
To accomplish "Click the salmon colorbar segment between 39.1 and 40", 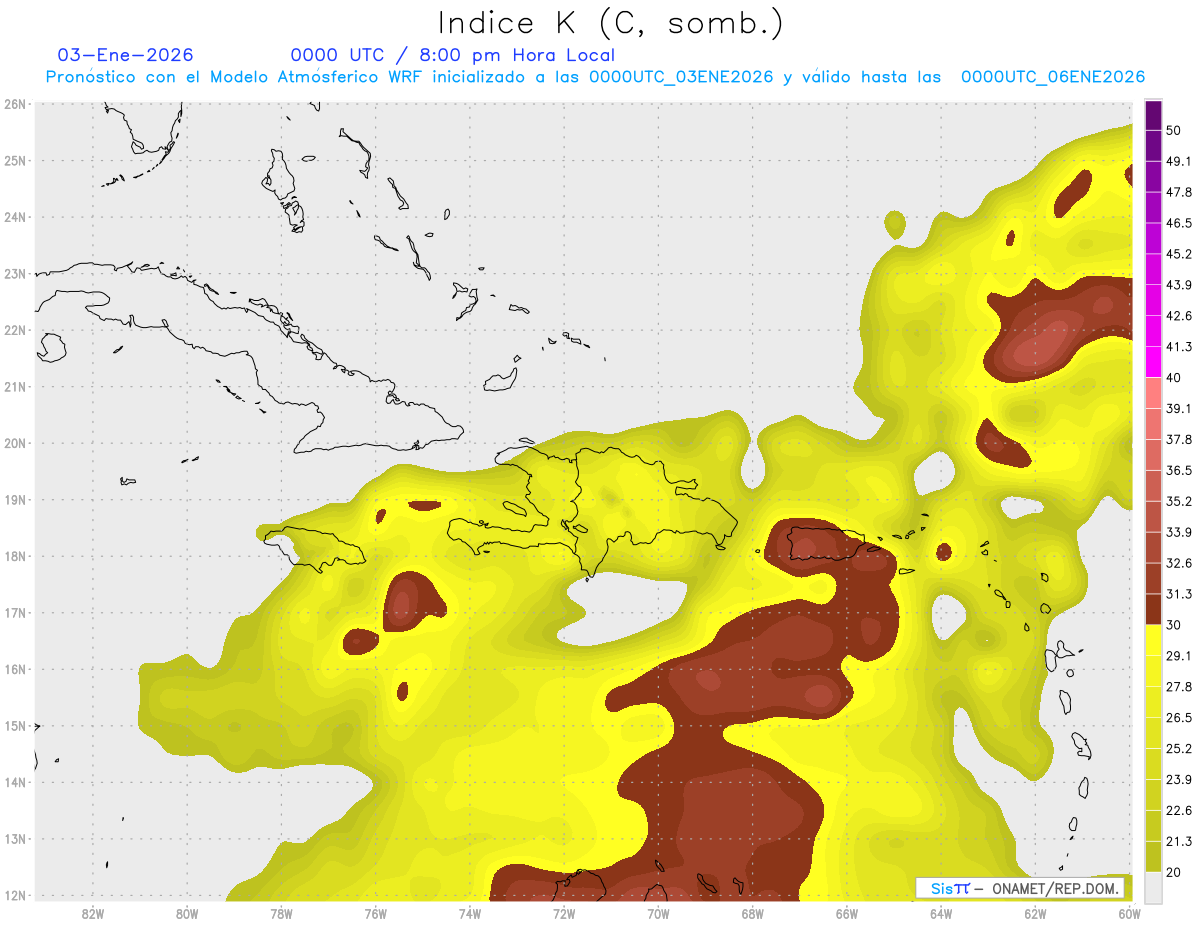I will pos(1153,393).
